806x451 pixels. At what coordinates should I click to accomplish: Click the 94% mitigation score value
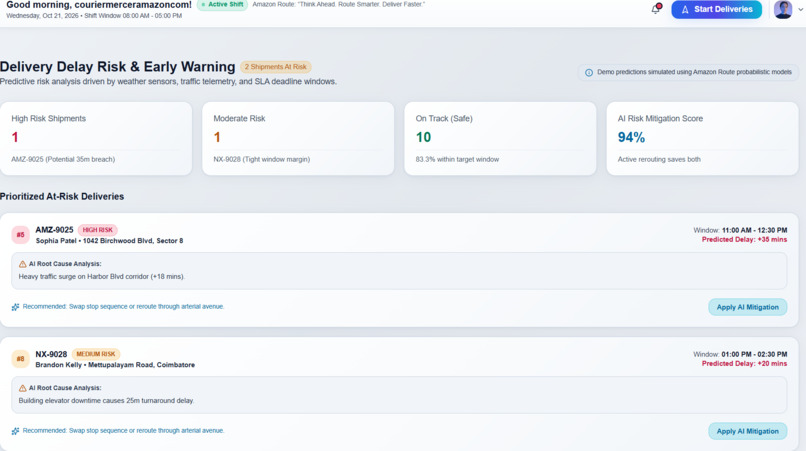tap(631, 137)
